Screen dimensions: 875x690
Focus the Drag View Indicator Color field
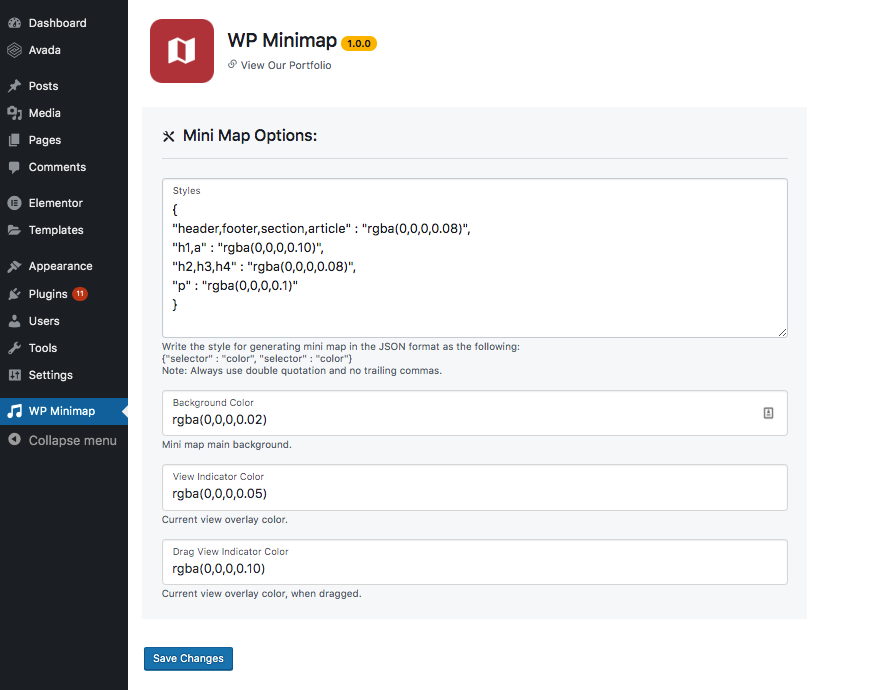pos(474,562)
